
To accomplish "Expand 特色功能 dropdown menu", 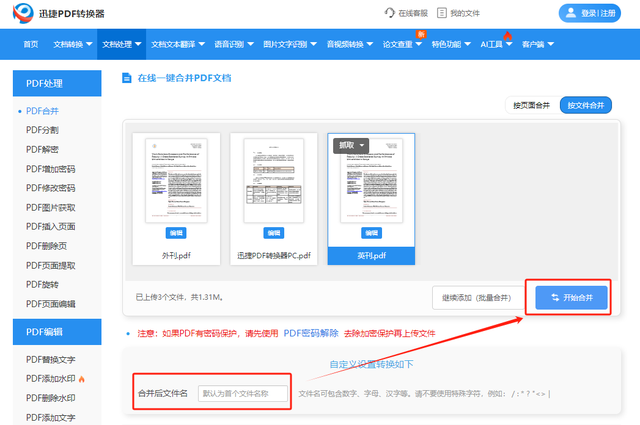I will click(x=451, y=44).
